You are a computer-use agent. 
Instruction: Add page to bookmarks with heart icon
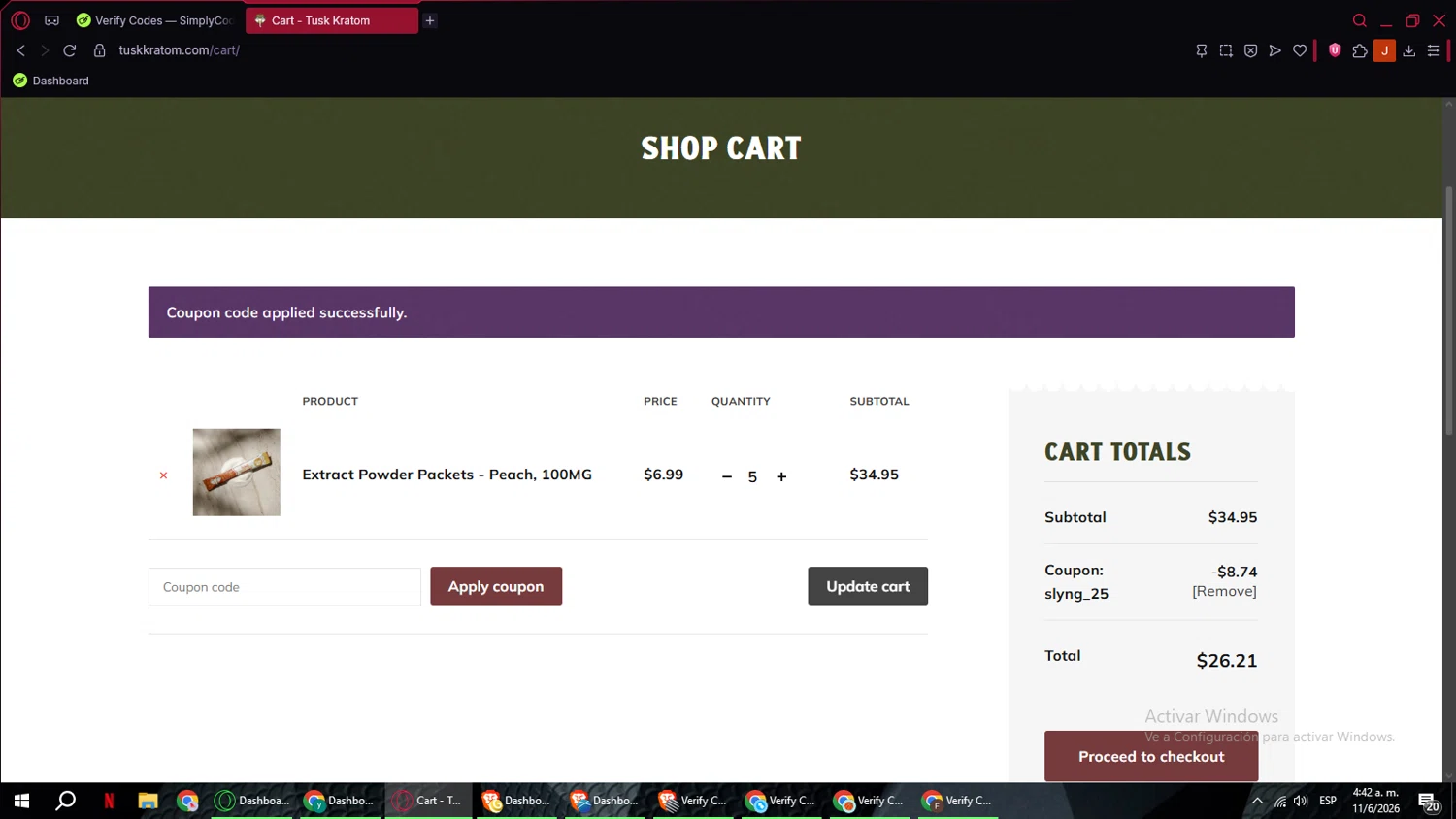click(x=1300, y=50)
